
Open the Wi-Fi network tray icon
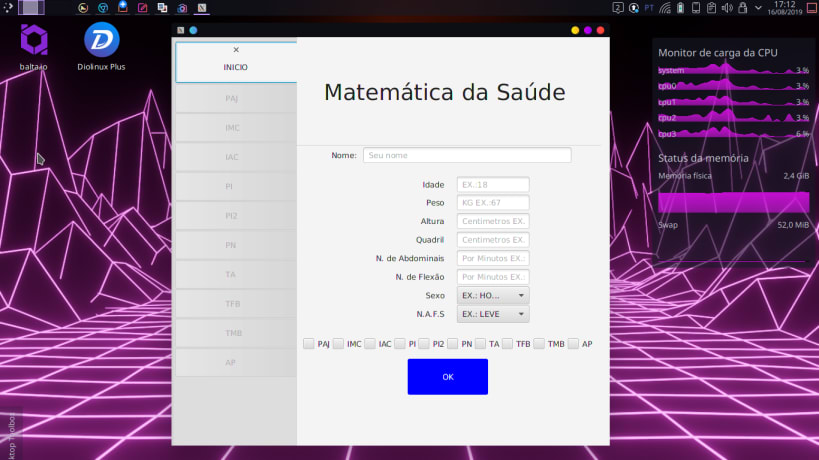coord(664,8)
